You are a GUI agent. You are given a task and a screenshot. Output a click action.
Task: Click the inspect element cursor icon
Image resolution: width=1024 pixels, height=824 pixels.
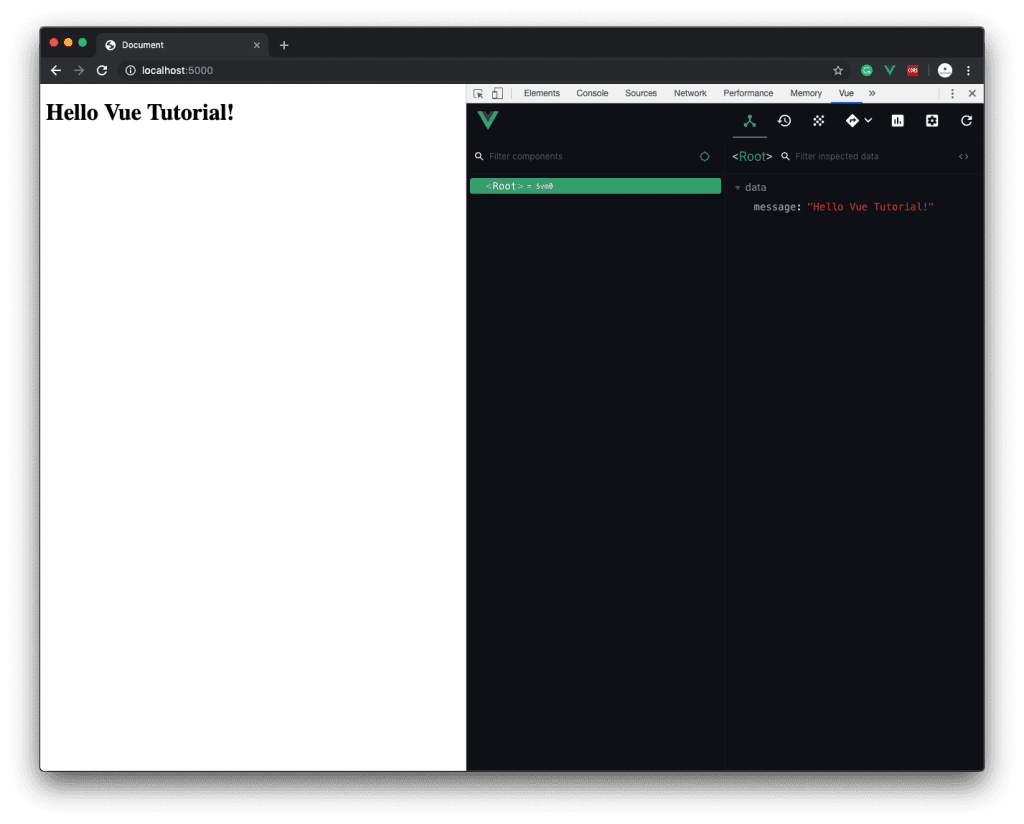tap(478, 93)
